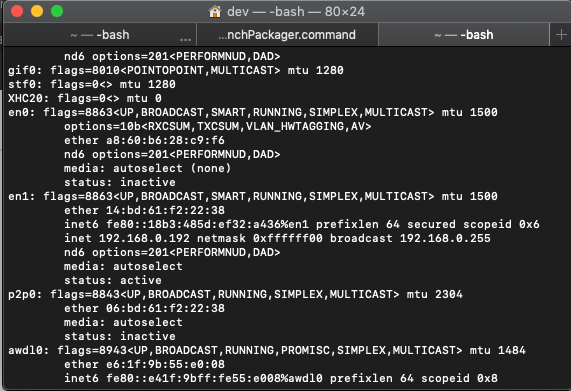The width and height of the screenshot is (571, 391).
Task: Click the MAC address 06:bd:61:f2:22:38
Action: pyautogui.click(x=165, y=308)
